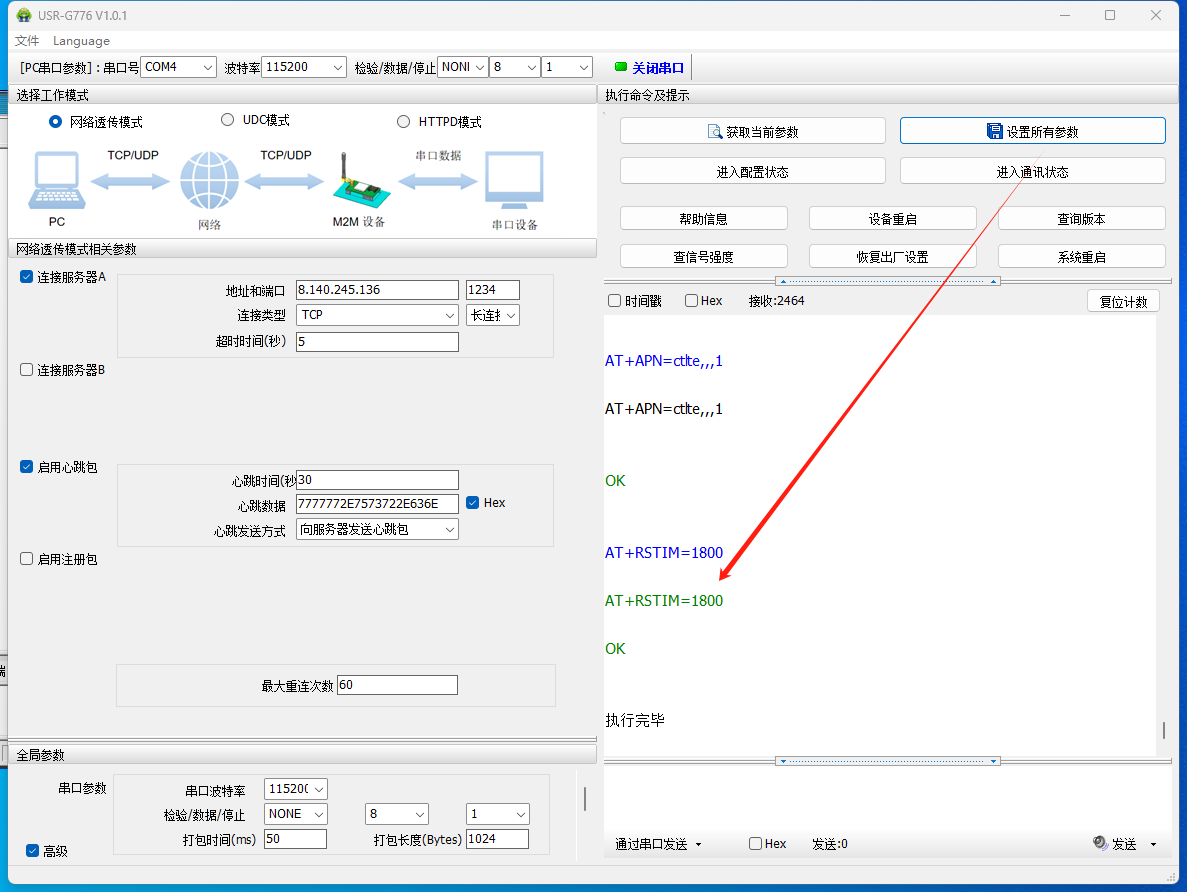Image resolution: width=1187 pixels, height=892 pixels.
Task: Click the send icon at bottom right
Action: 1101,844
